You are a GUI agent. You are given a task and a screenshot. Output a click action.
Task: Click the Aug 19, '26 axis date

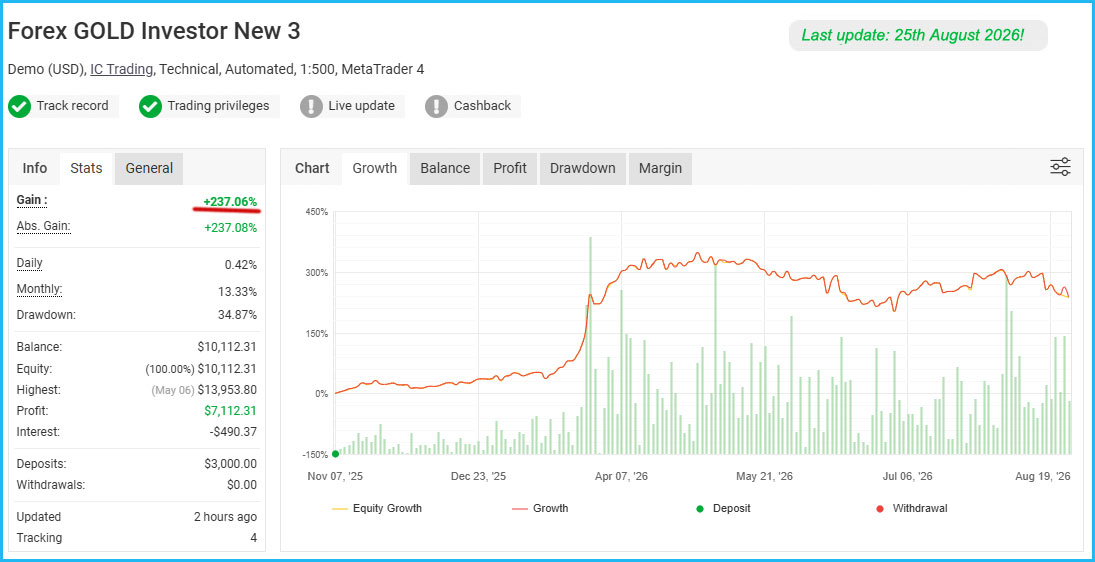coord(1043,477)
